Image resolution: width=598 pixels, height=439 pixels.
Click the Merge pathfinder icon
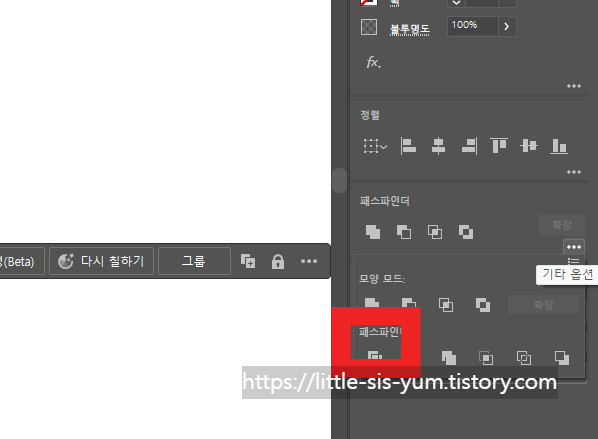click(449, 358)
